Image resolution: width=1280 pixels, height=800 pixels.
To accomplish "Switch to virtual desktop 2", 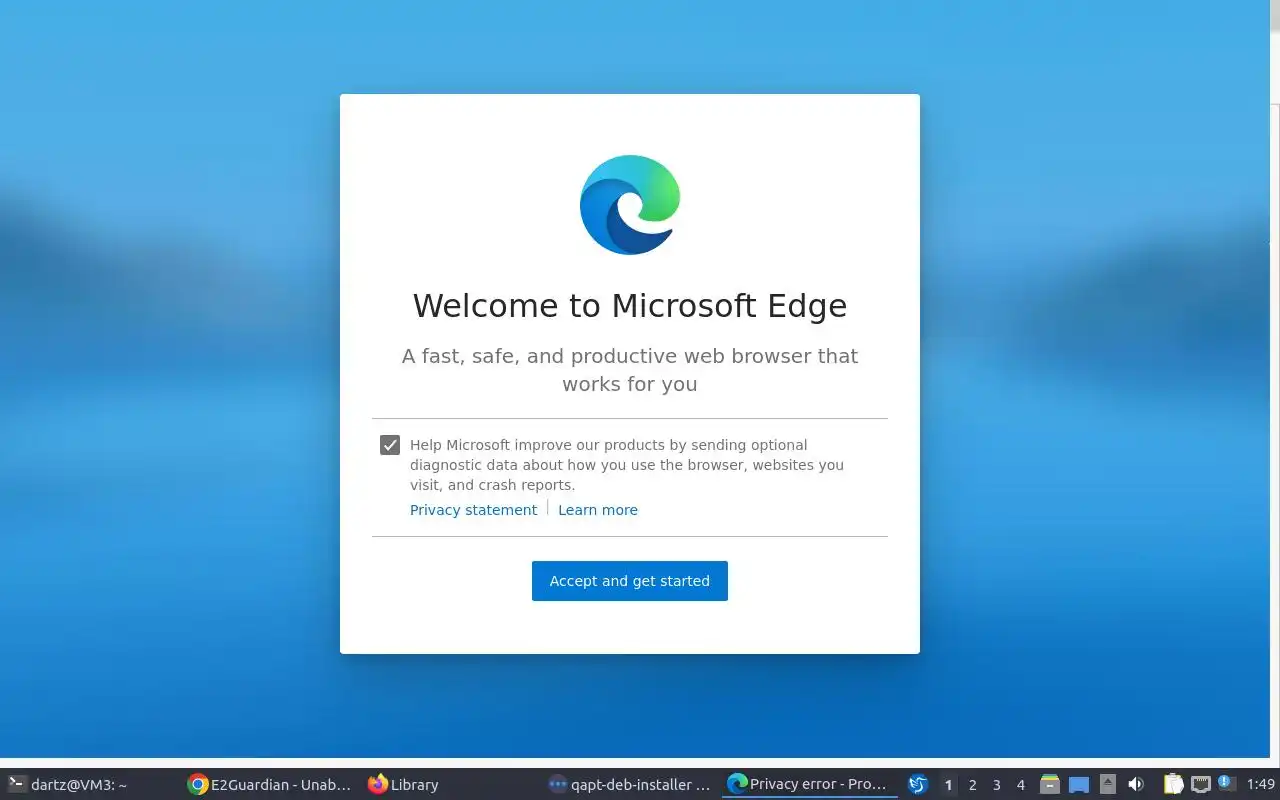I will 972,785.
